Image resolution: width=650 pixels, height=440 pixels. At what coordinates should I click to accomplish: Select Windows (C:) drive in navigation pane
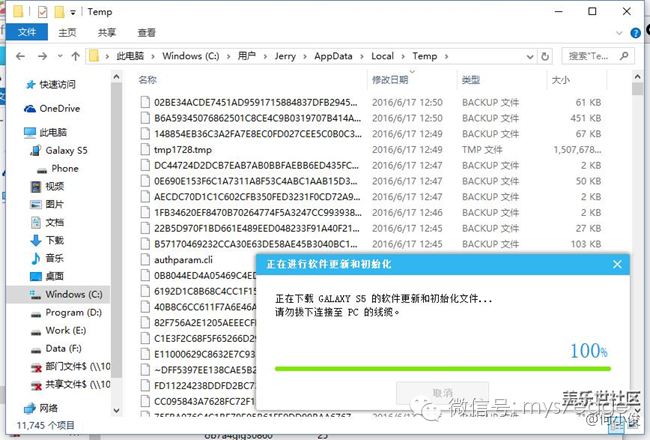[58, 294]
